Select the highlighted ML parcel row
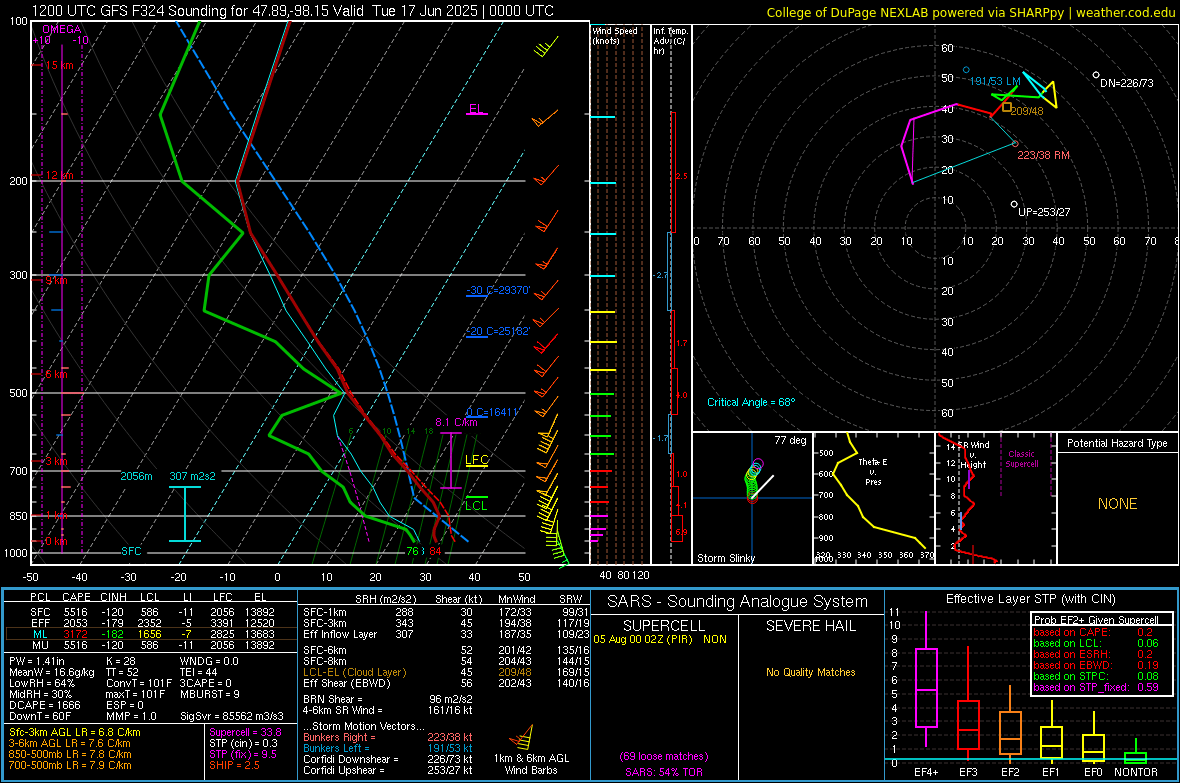This screenshot has height=783, width=1180. (x=150, y=634)
